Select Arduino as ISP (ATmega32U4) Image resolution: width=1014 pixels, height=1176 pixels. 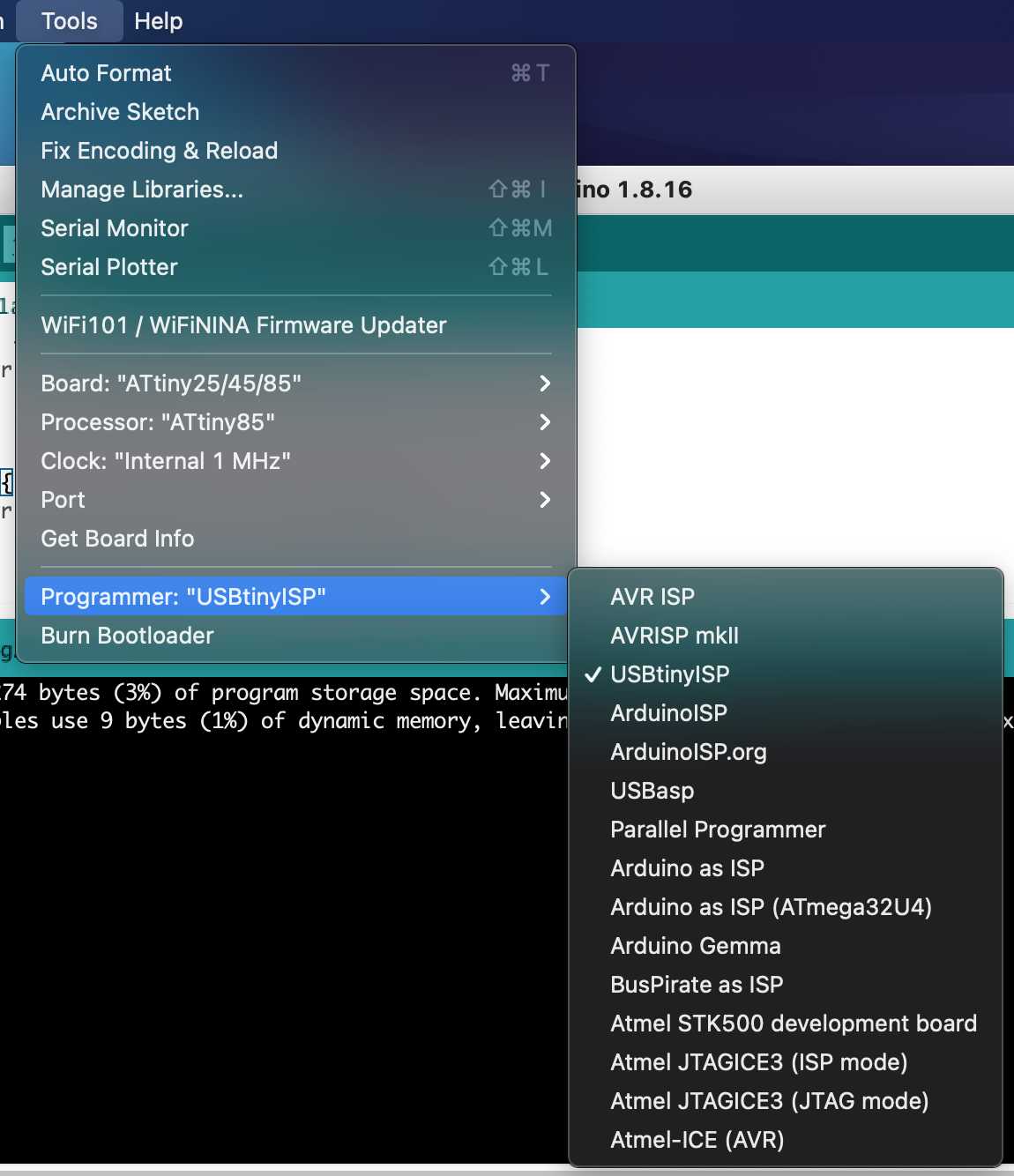tap(786, 907)
